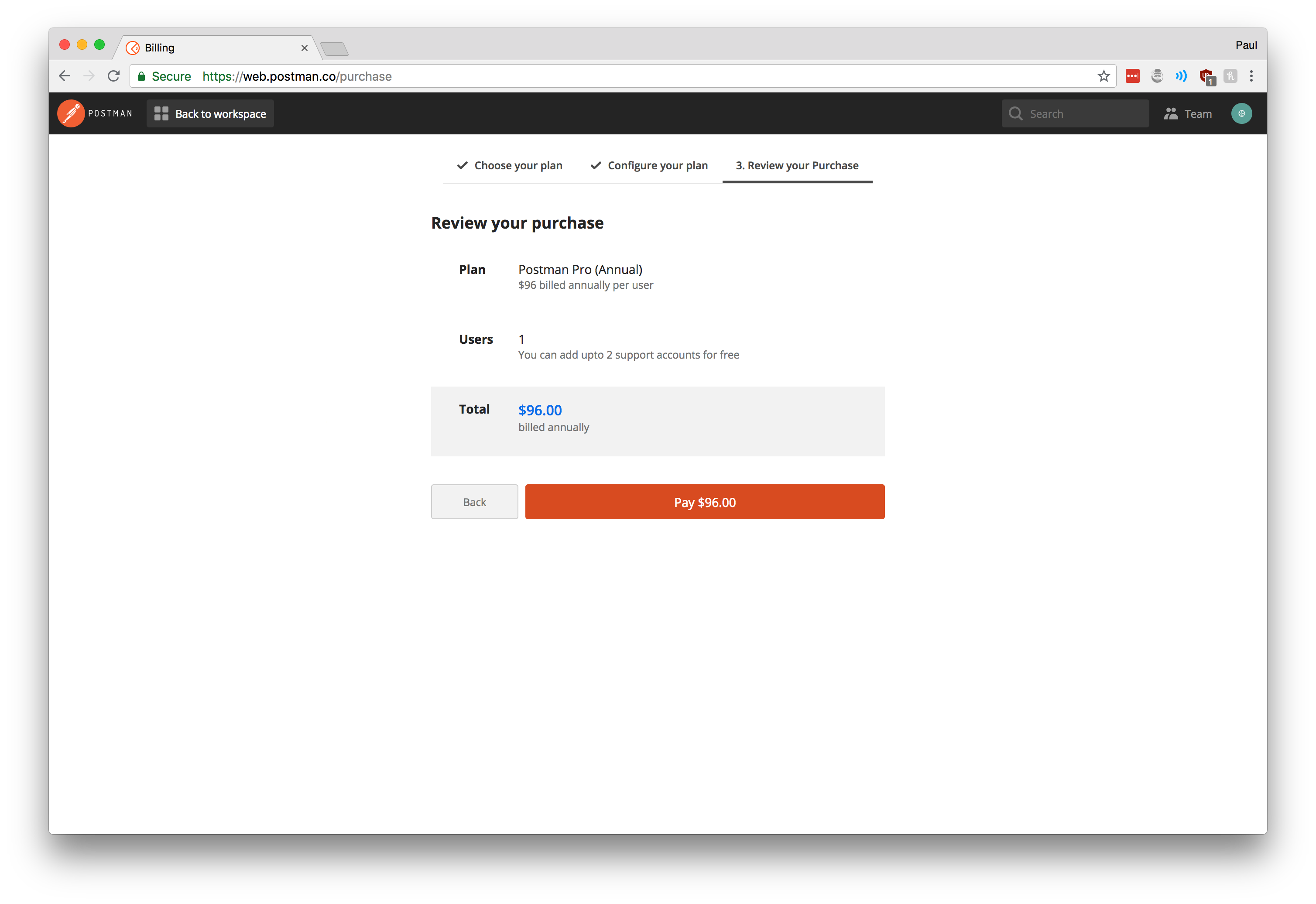This screenshot has width=1316, height=904.
Task: Click the browser forward arrow
Action: click(89, 76)
